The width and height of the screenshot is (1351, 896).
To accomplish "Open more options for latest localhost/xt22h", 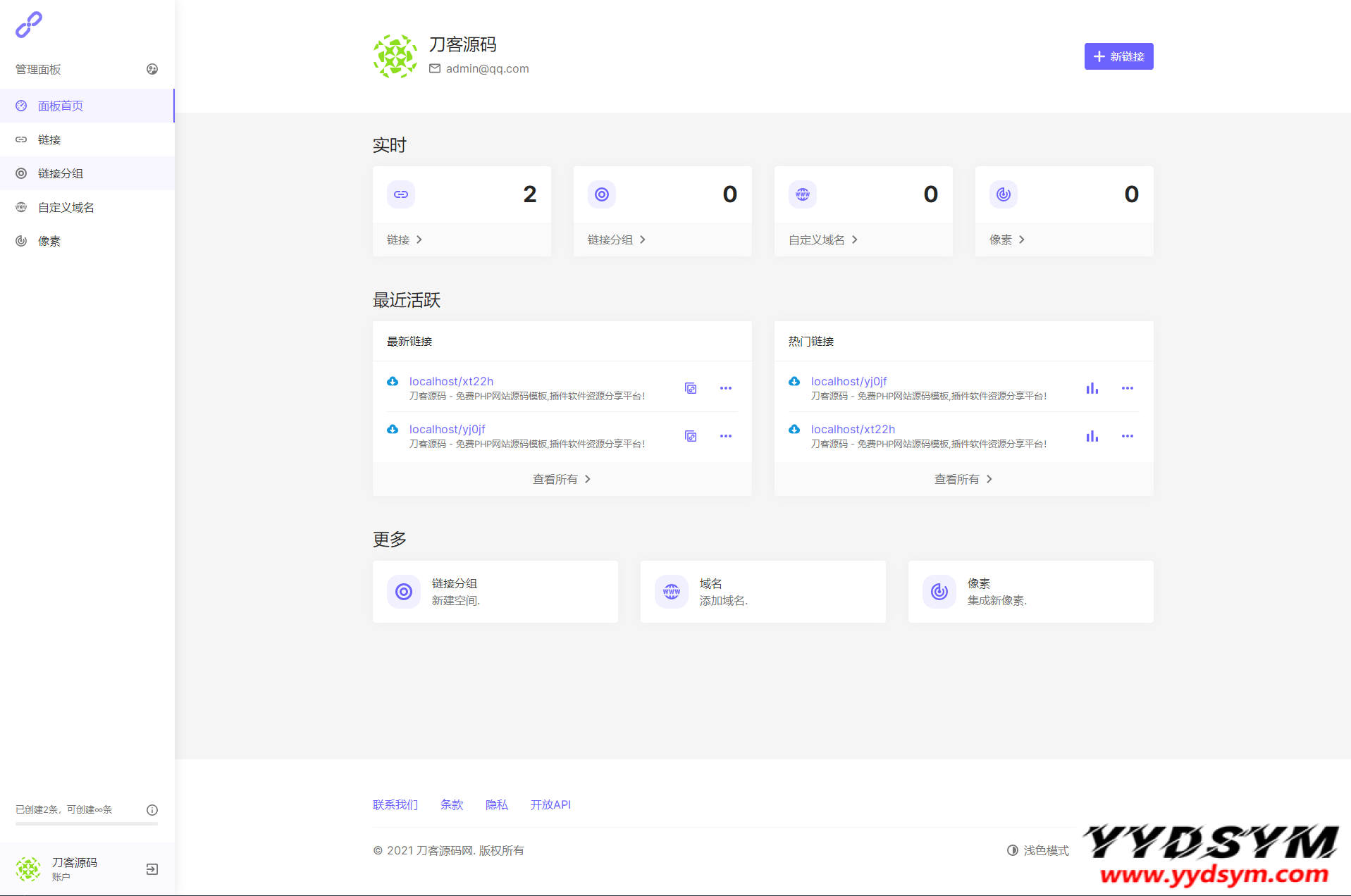I will pos(725,388).
